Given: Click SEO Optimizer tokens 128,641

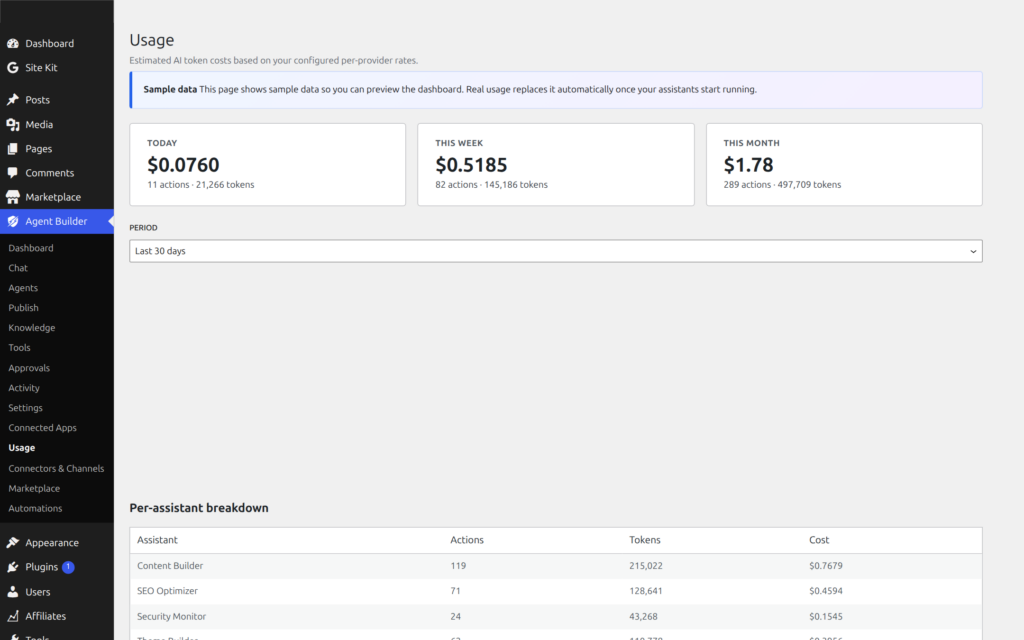Looking at the screenshot, I should point(646,591).
